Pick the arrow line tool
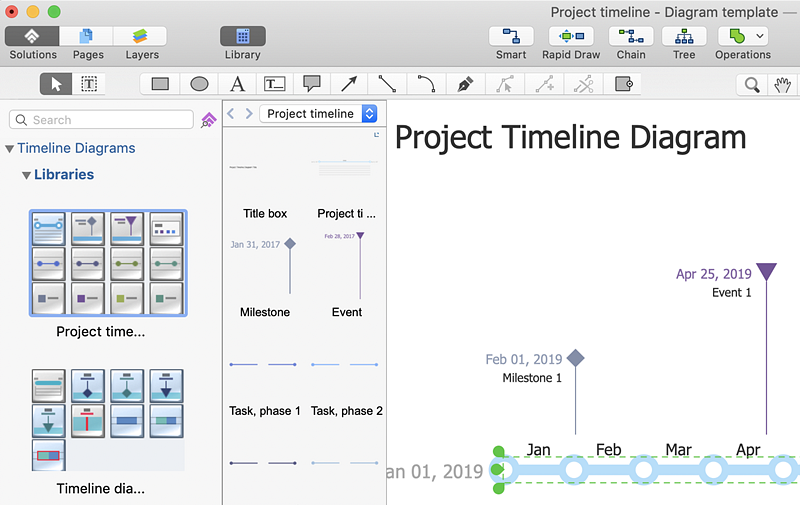 tap(349, 84)
